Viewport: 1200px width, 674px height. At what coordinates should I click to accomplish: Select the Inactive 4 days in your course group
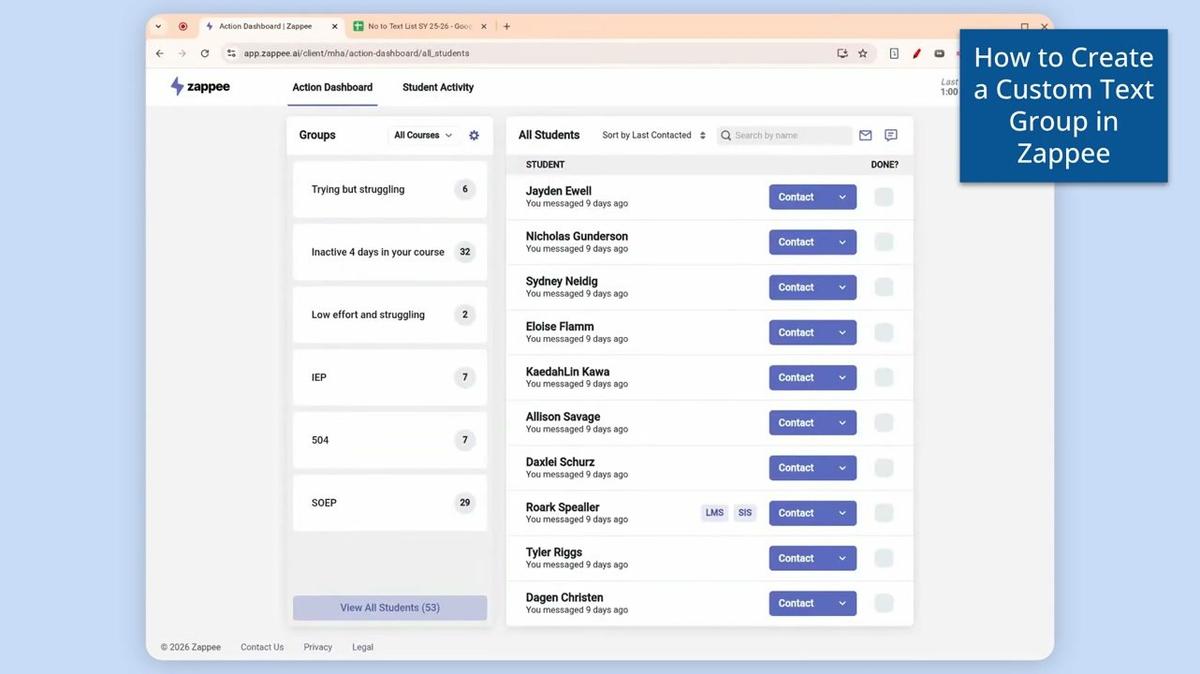coord(390,252)
